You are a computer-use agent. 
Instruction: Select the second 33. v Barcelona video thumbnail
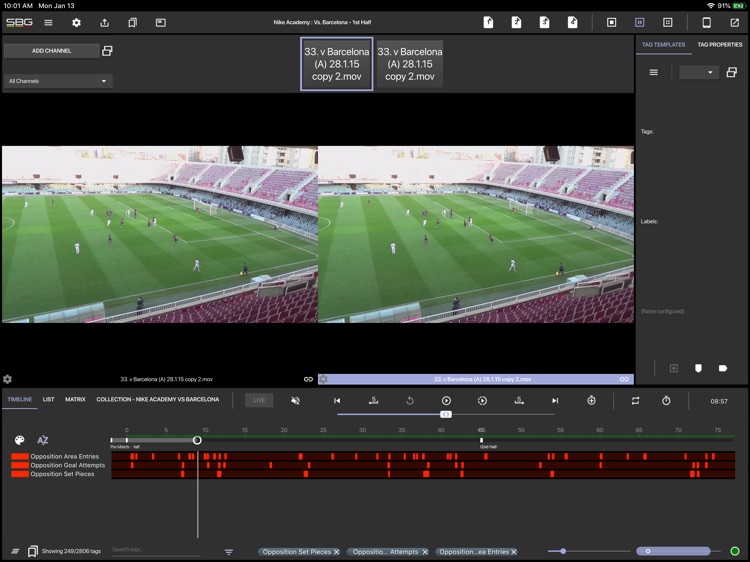click(x=410, y=64)
